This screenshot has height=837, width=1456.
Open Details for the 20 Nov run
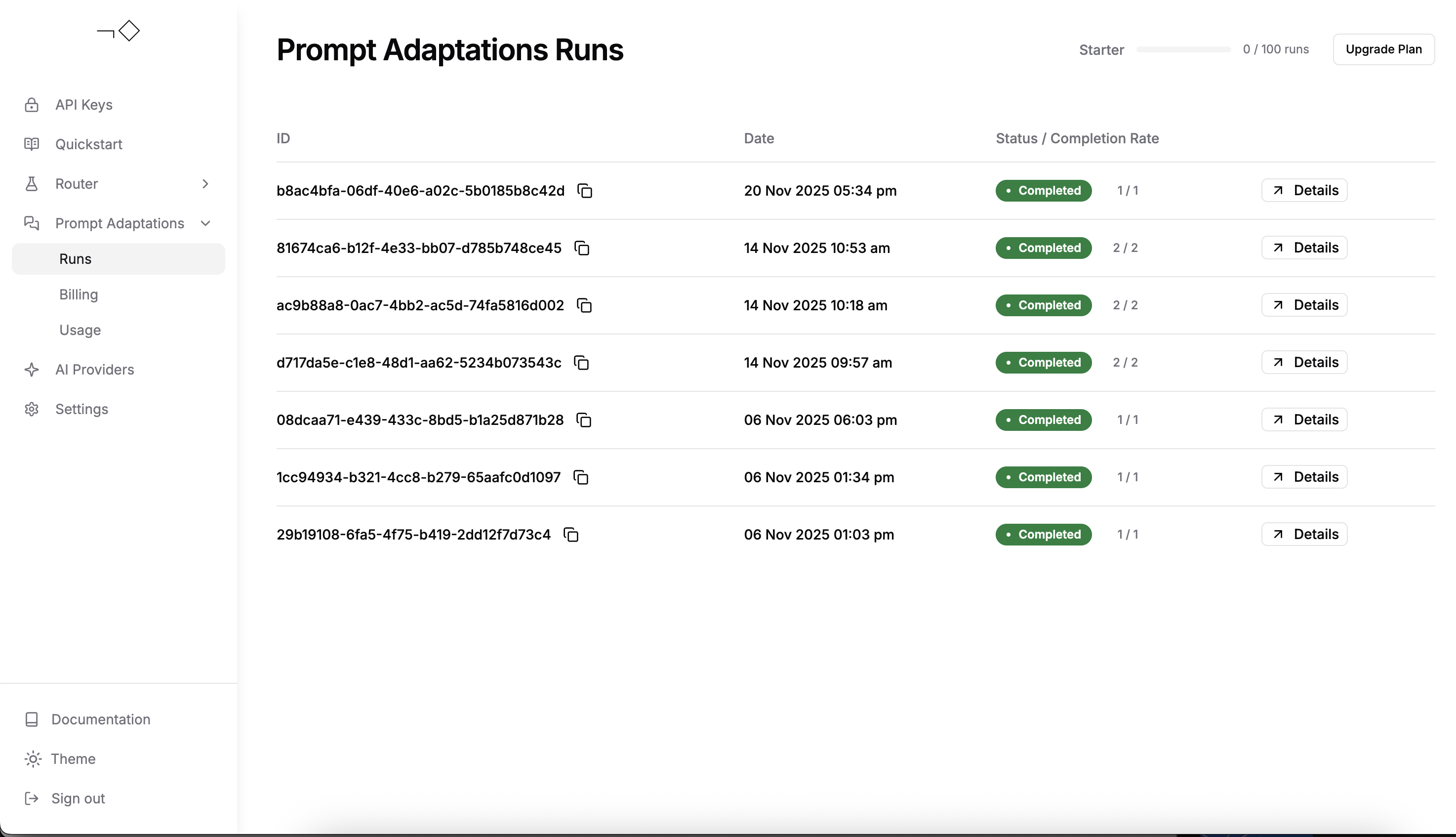click(1304, 190)
